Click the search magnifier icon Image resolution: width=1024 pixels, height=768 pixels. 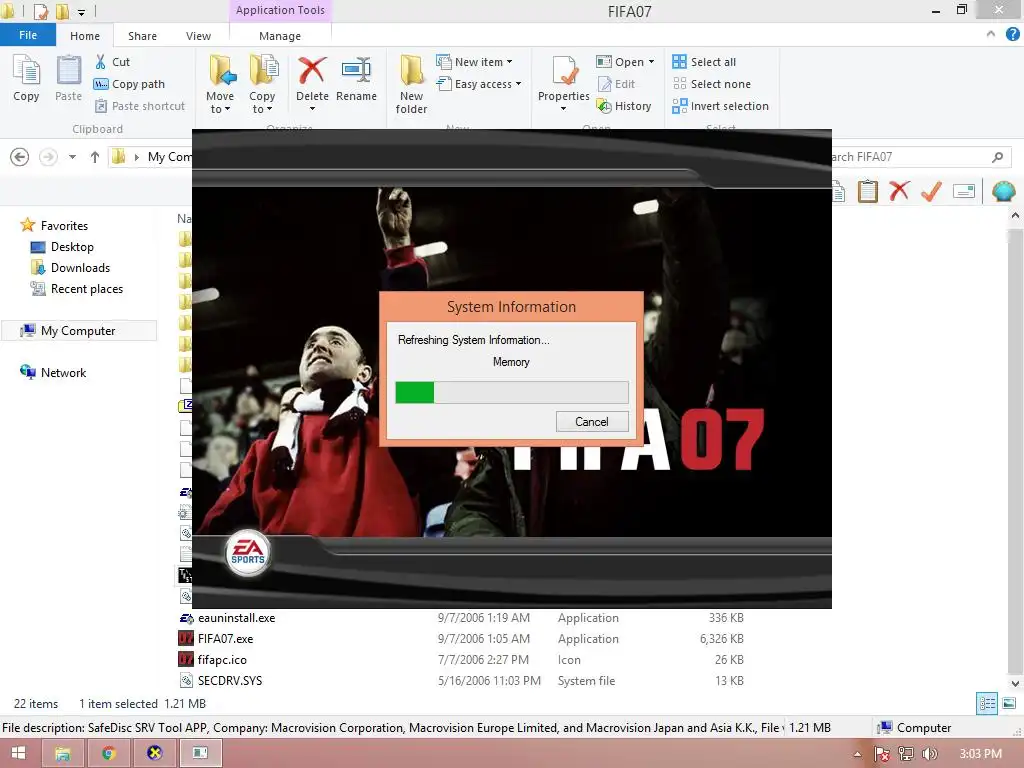(x=997, y=157)
